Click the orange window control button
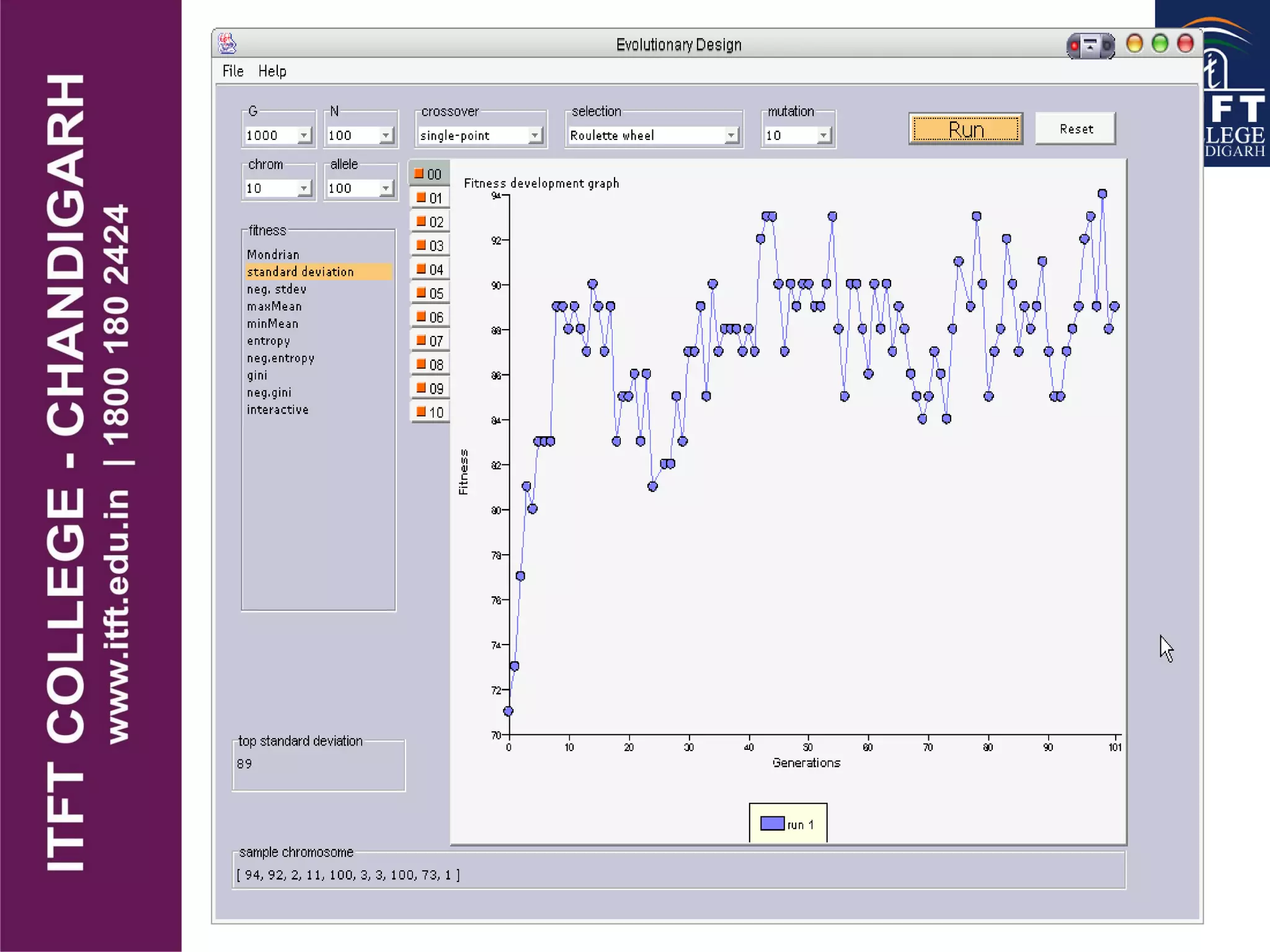 click(x=1134, y=44)
